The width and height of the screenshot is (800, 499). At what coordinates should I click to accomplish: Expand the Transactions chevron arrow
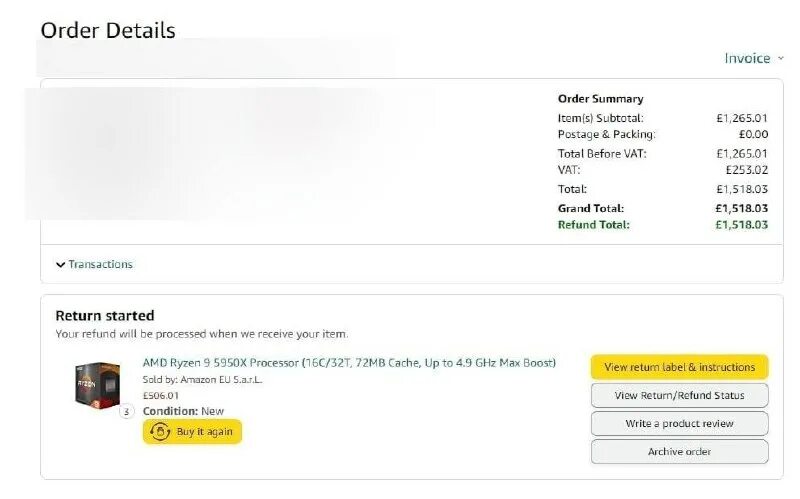pyautogui.click(x=61, y=265)
